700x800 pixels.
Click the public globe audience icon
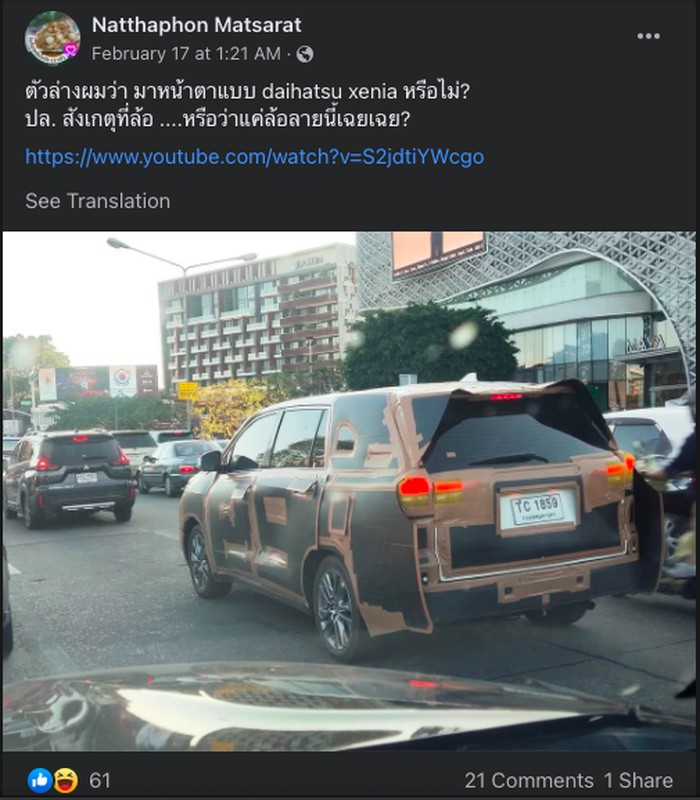[305, 54]
